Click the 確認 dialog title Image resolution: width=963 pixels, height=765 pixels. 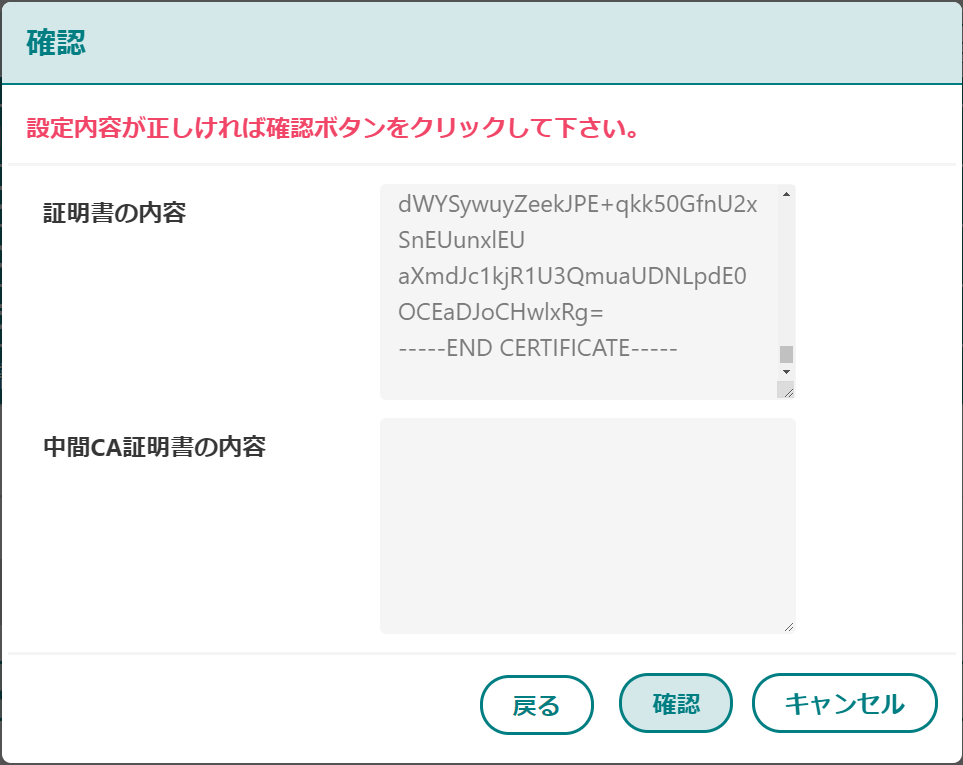coord(56,43)
